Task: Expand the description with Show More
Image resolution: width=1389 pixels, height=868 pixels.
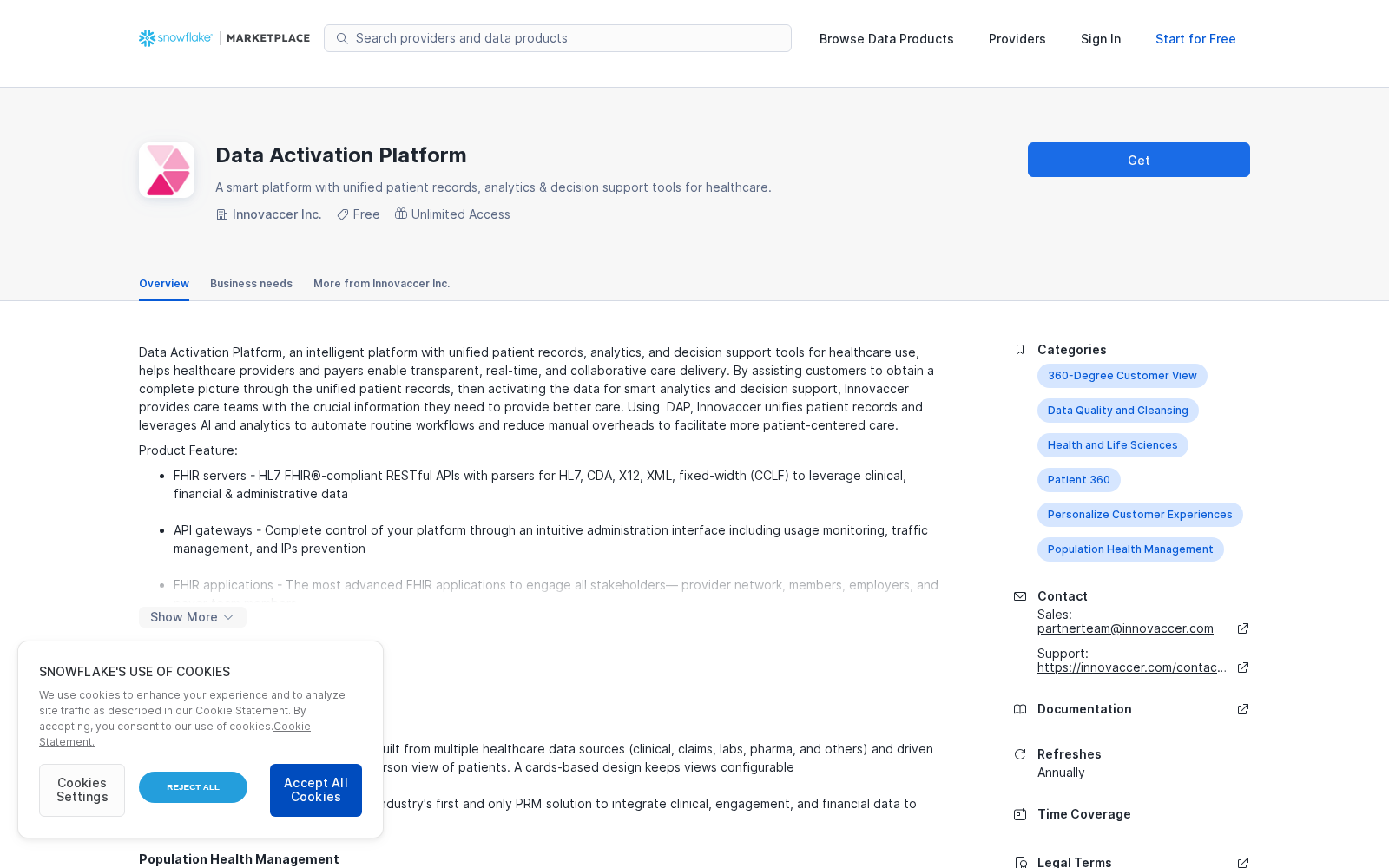Action: [193, 617]
